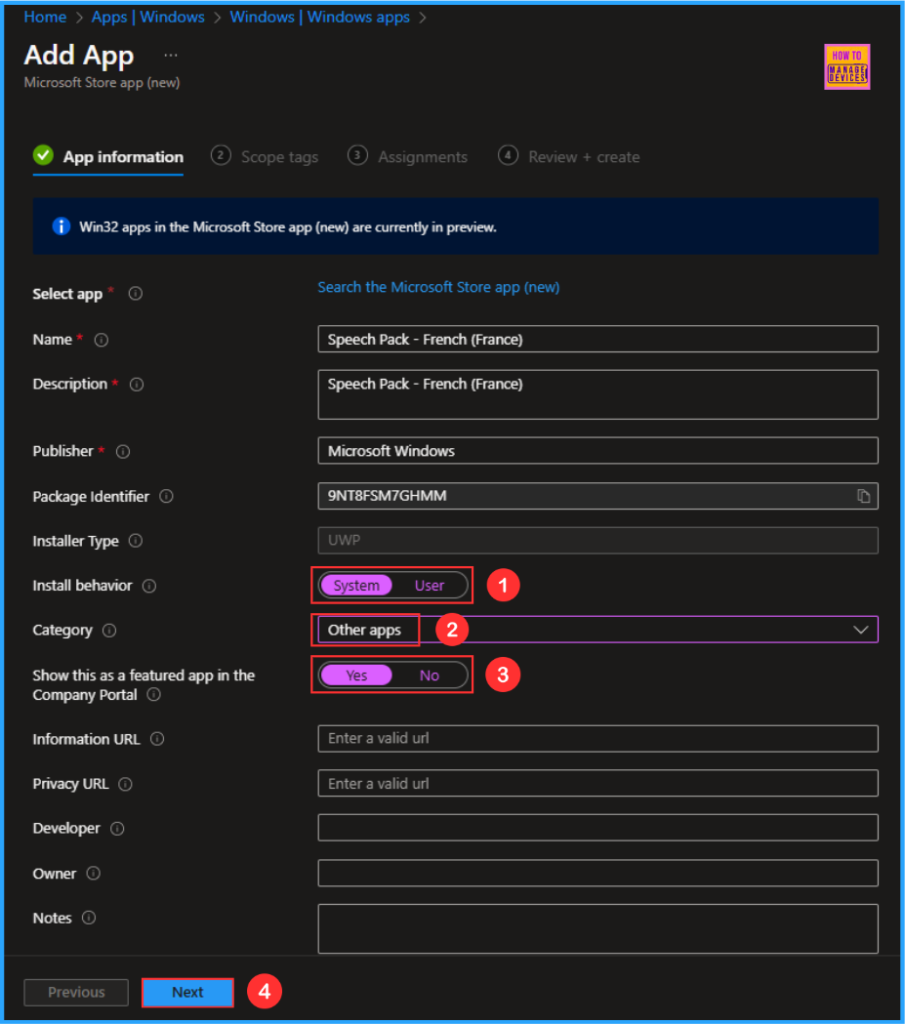Click the Select app info icon
Image resolution: width=905 pixels, height=1024 pixels.
[135, 294]
